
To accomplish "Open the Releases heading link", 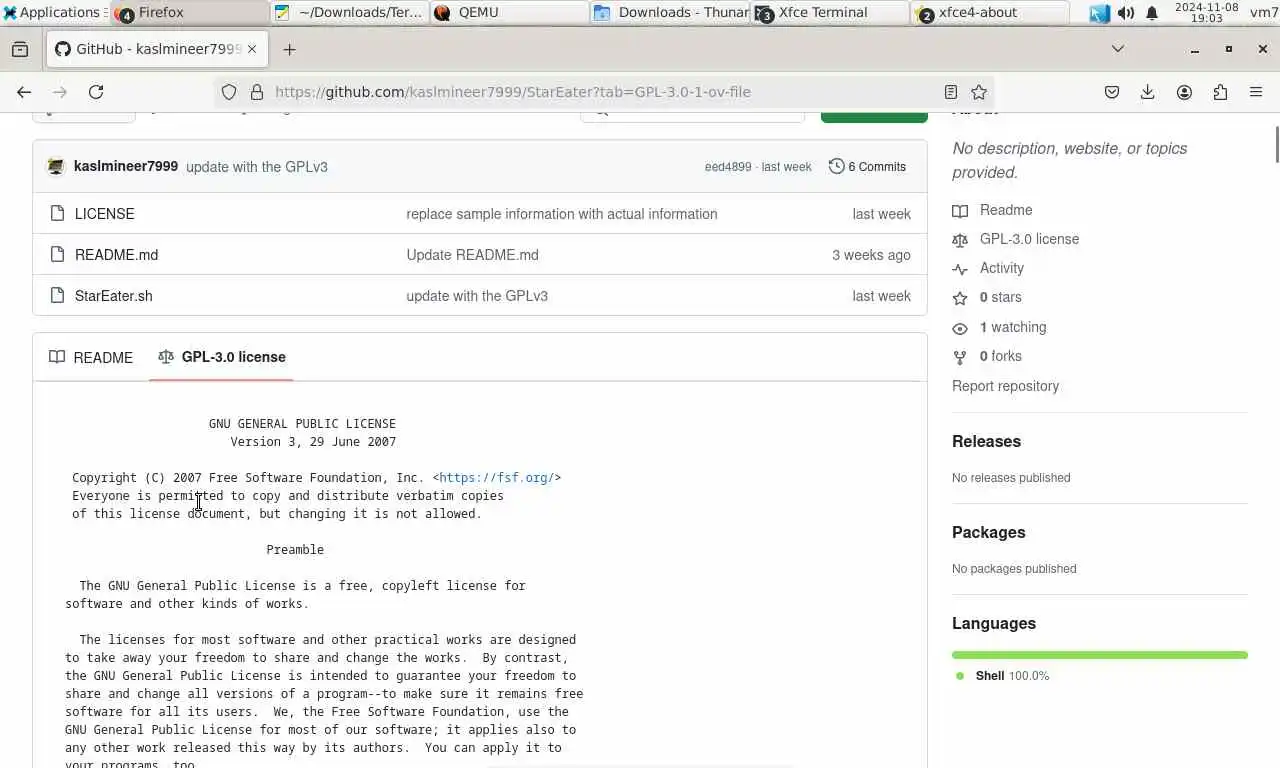I will tap(986, 441).
